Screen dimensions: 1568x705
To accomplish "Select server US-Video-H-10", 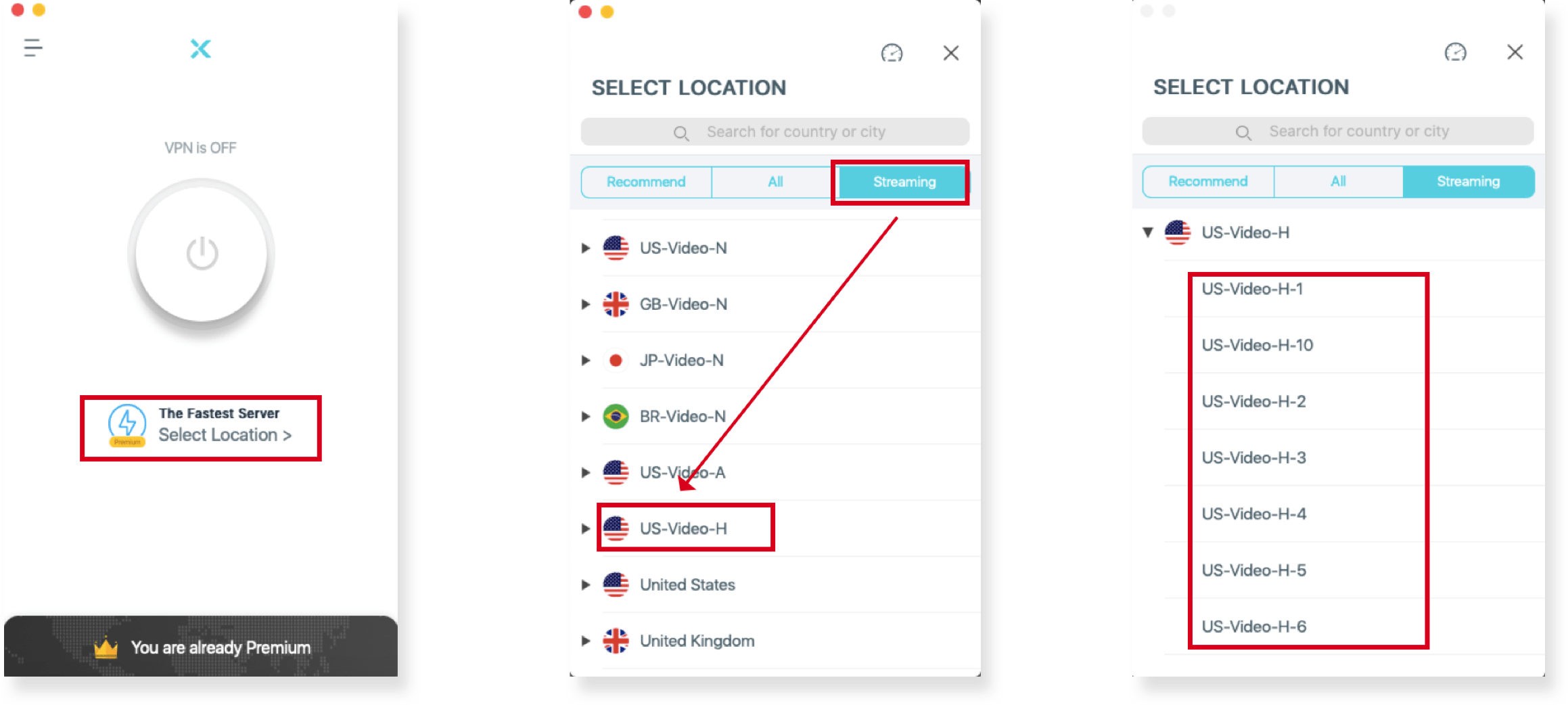I will coord(1258,345).
